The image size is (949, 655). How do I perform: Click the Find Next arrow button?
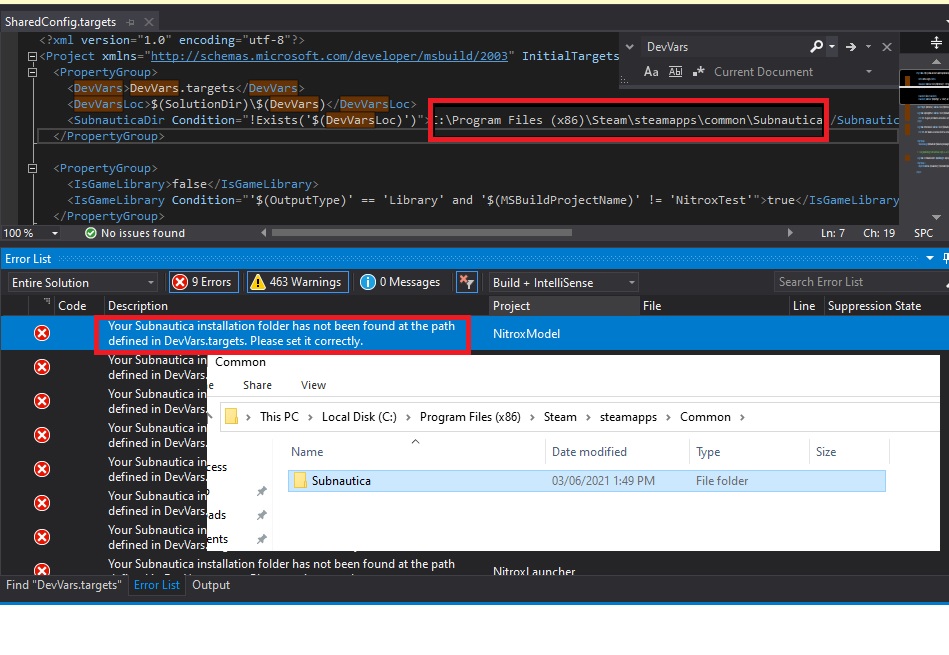coord(851,47)
